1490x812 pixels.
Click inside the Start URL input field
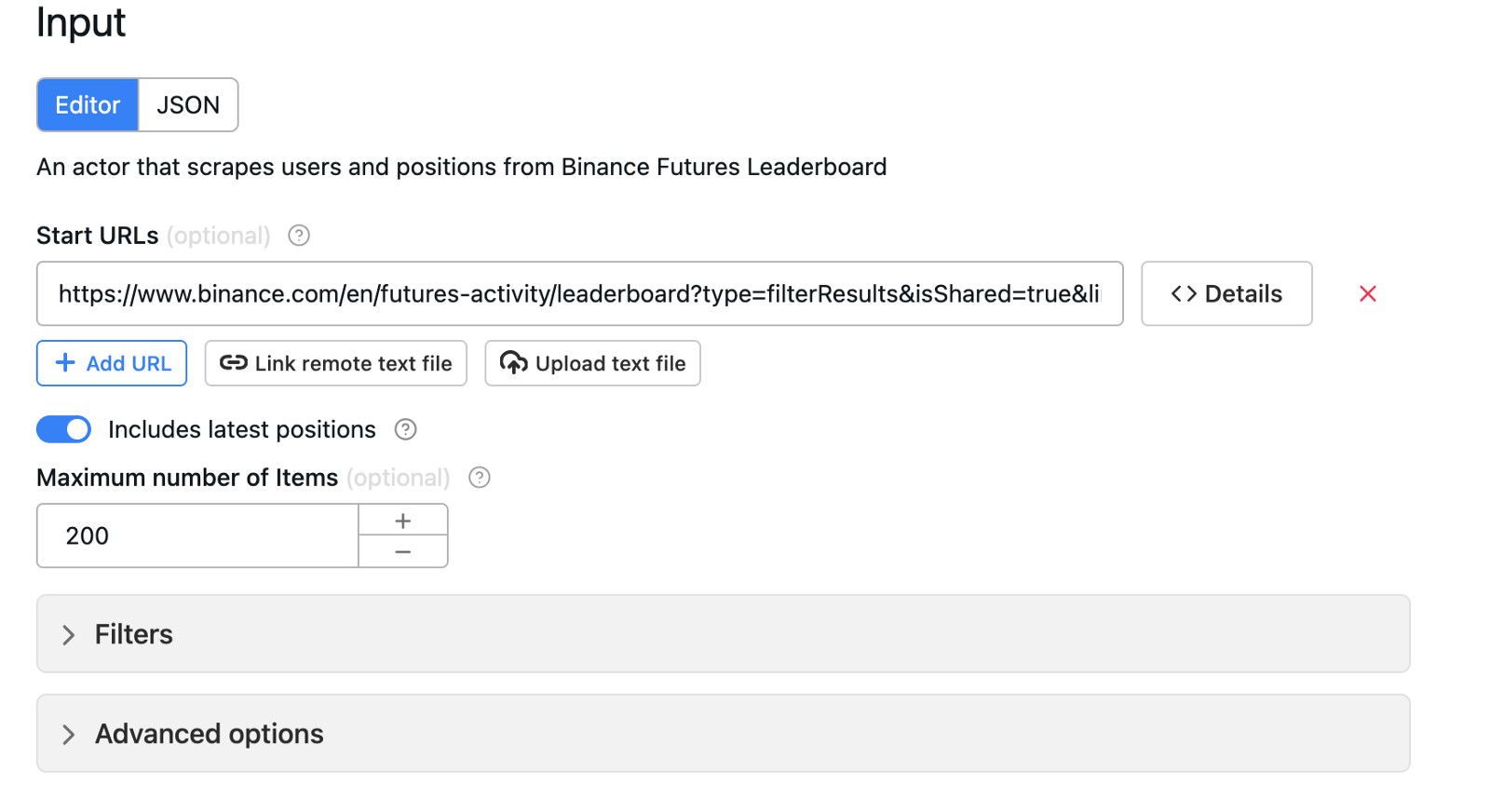[577, 293]
